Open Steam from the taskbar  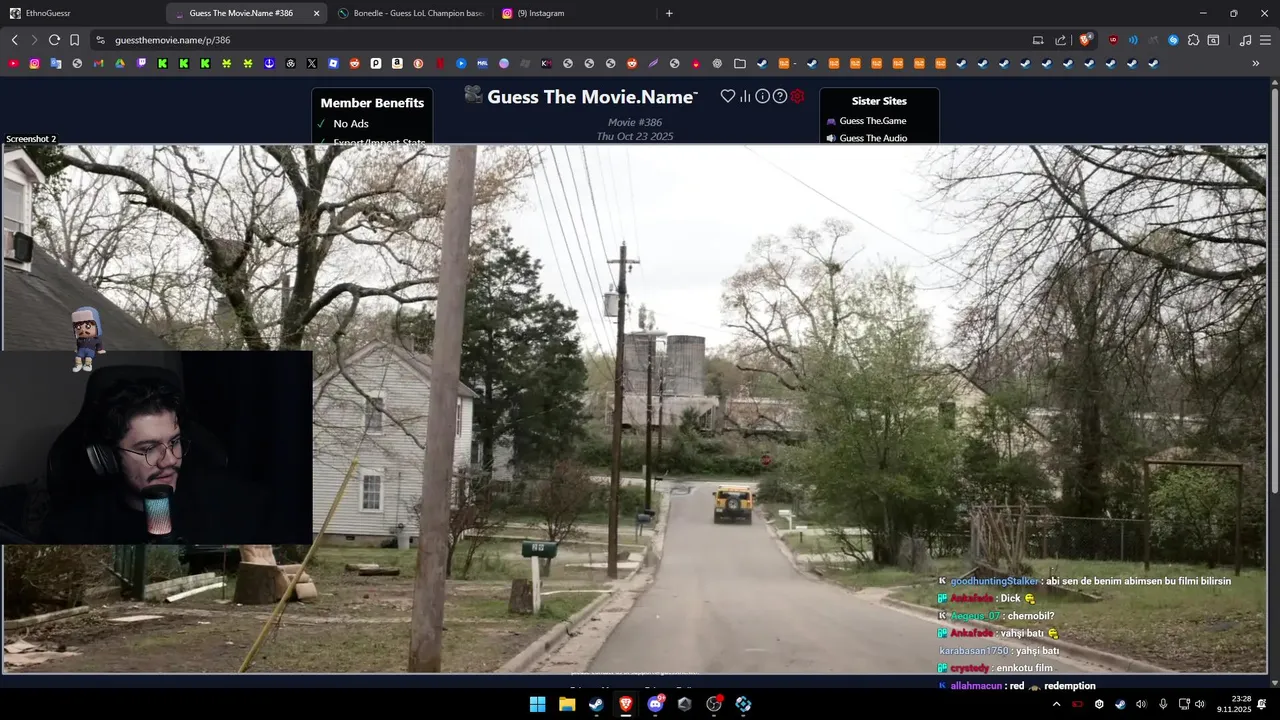(596, 704)
